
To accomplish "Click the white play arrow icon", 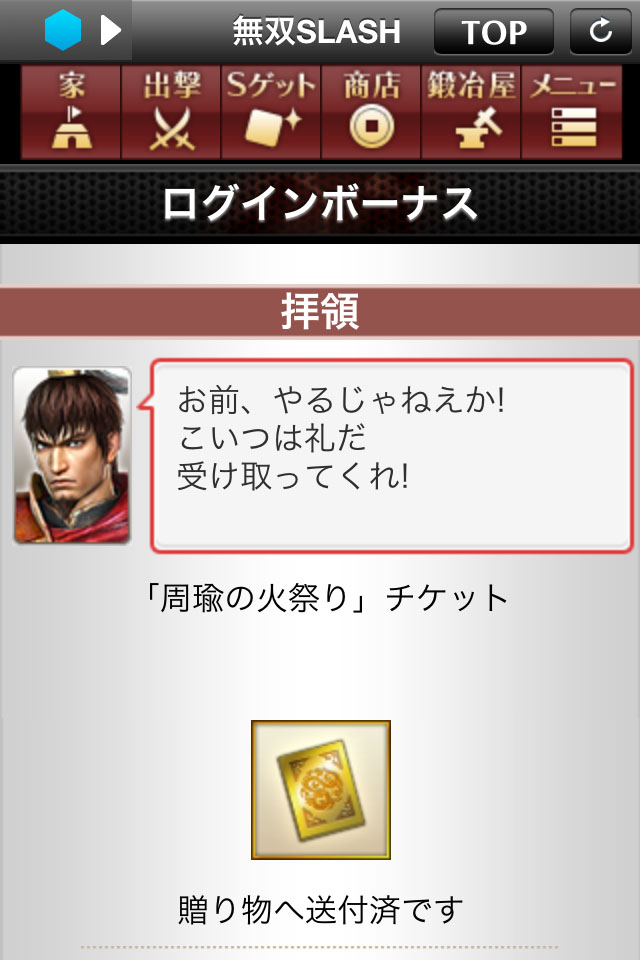I will click(110, 29).
